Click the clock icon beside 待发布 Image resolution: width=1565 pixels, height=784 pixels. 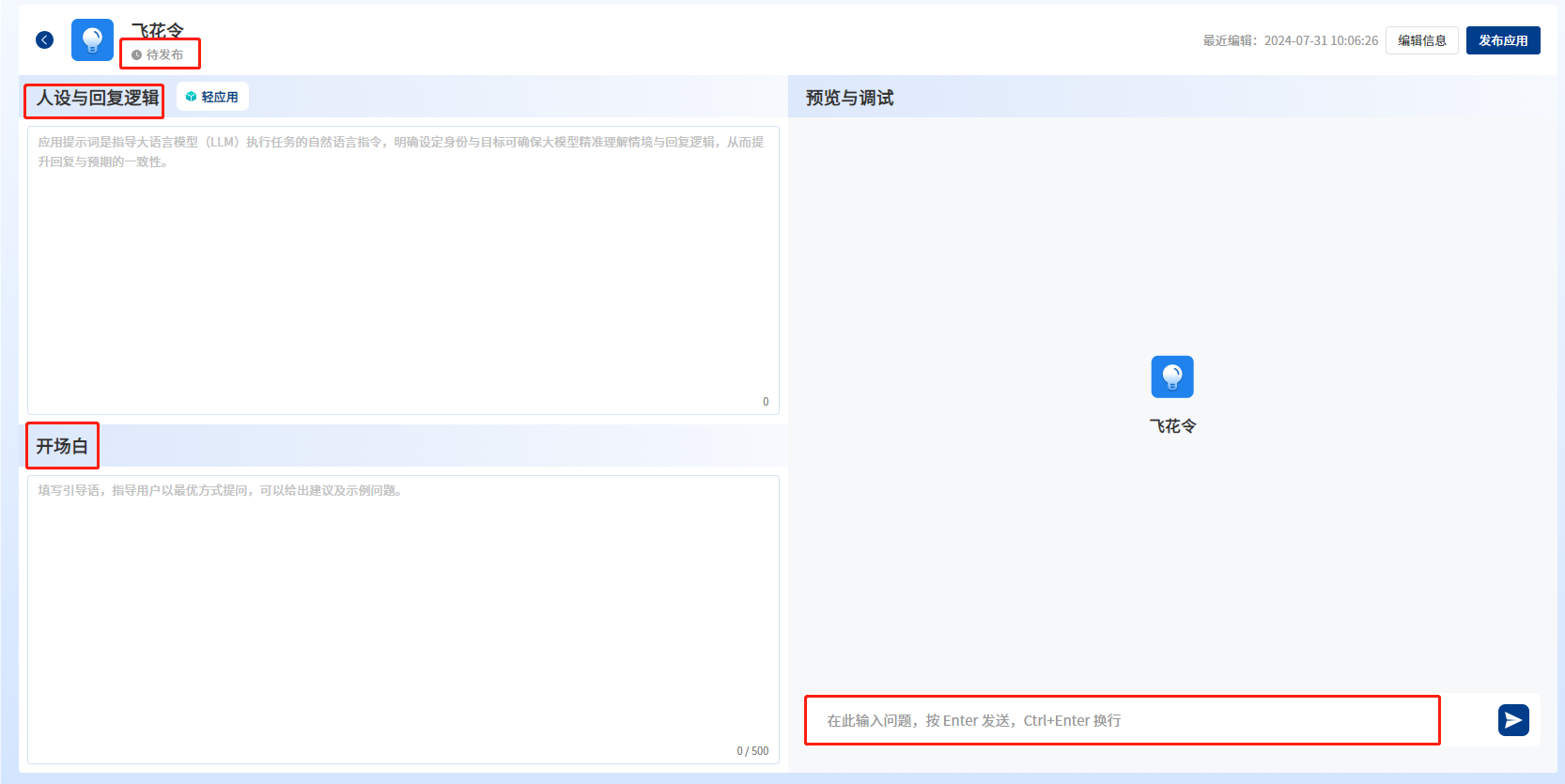[137, 55]
